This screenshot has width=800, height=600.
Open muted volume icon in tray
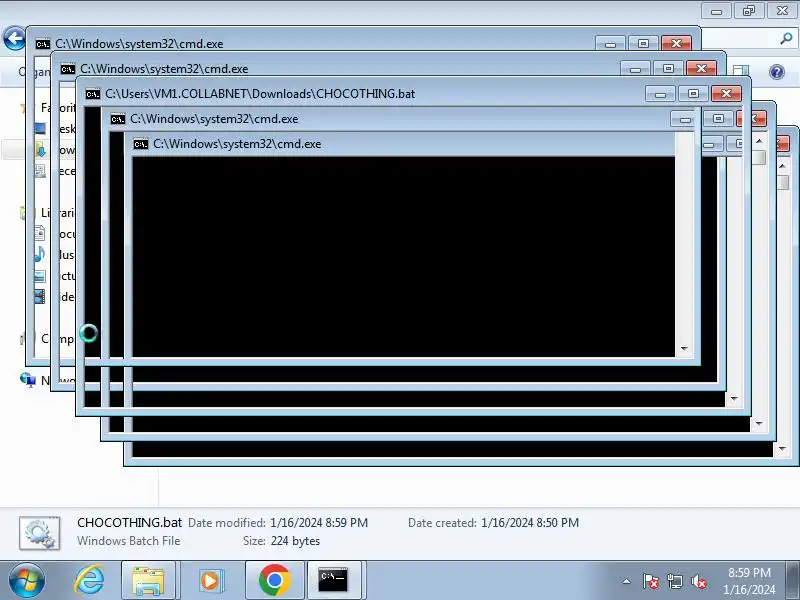(x=698, y=581)
